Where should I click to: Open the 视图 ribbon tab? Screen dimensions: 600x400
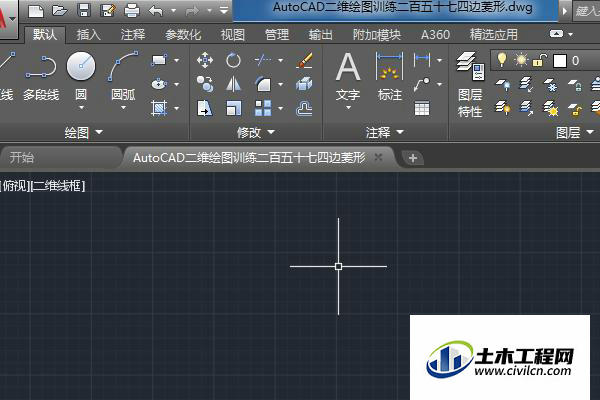pyautogui.click(x=233, y=35)
